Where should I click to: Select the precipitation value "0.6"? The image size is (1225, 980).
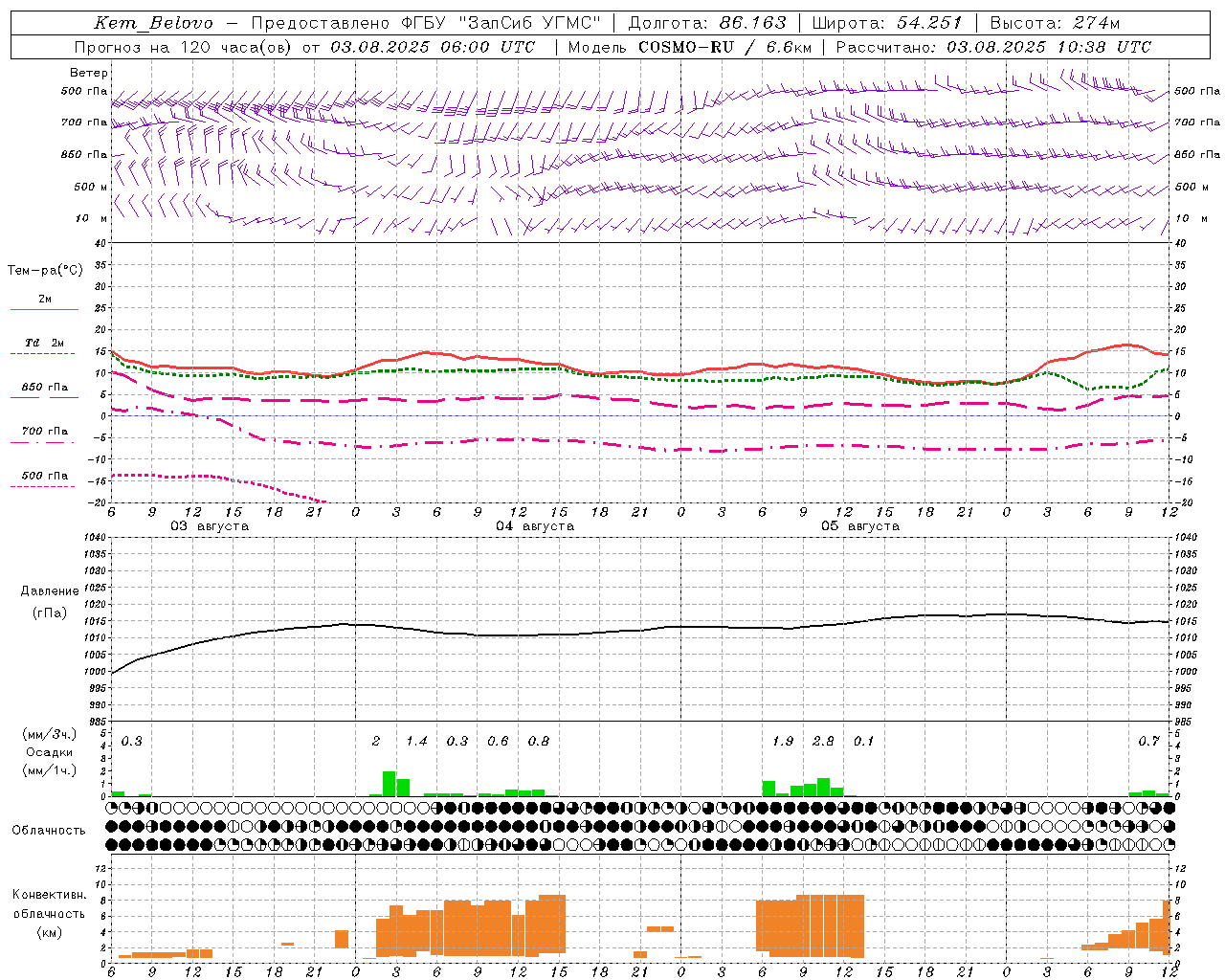point(498,741)
